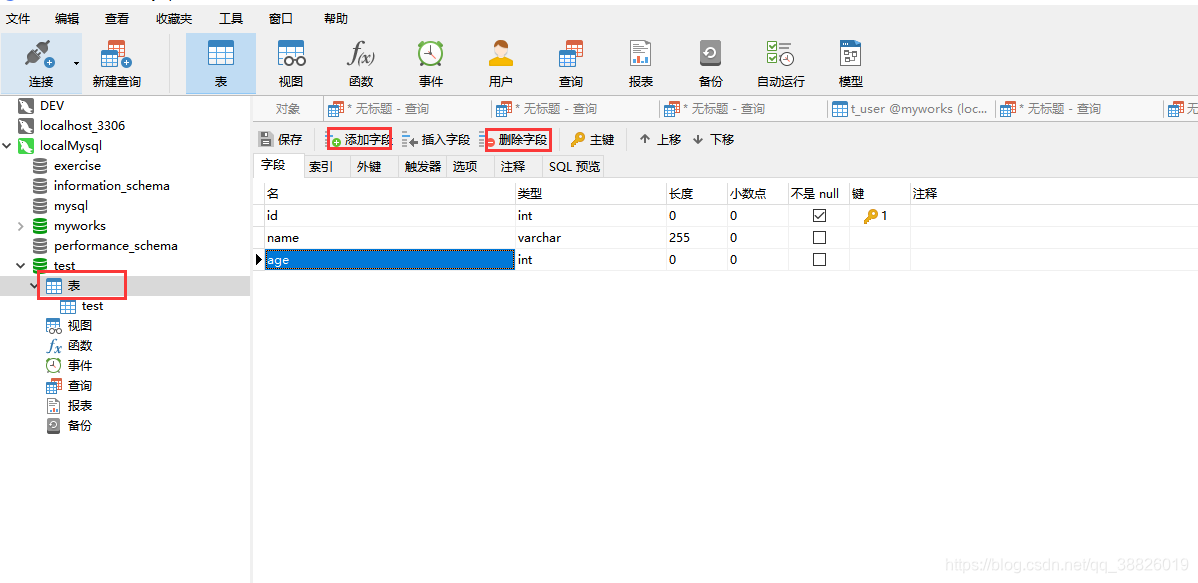The width and height of the screenshot is (1198, 583).
Task: Click the 255 length cell of name
Action: pyautogui.click(x=696, y=238)
